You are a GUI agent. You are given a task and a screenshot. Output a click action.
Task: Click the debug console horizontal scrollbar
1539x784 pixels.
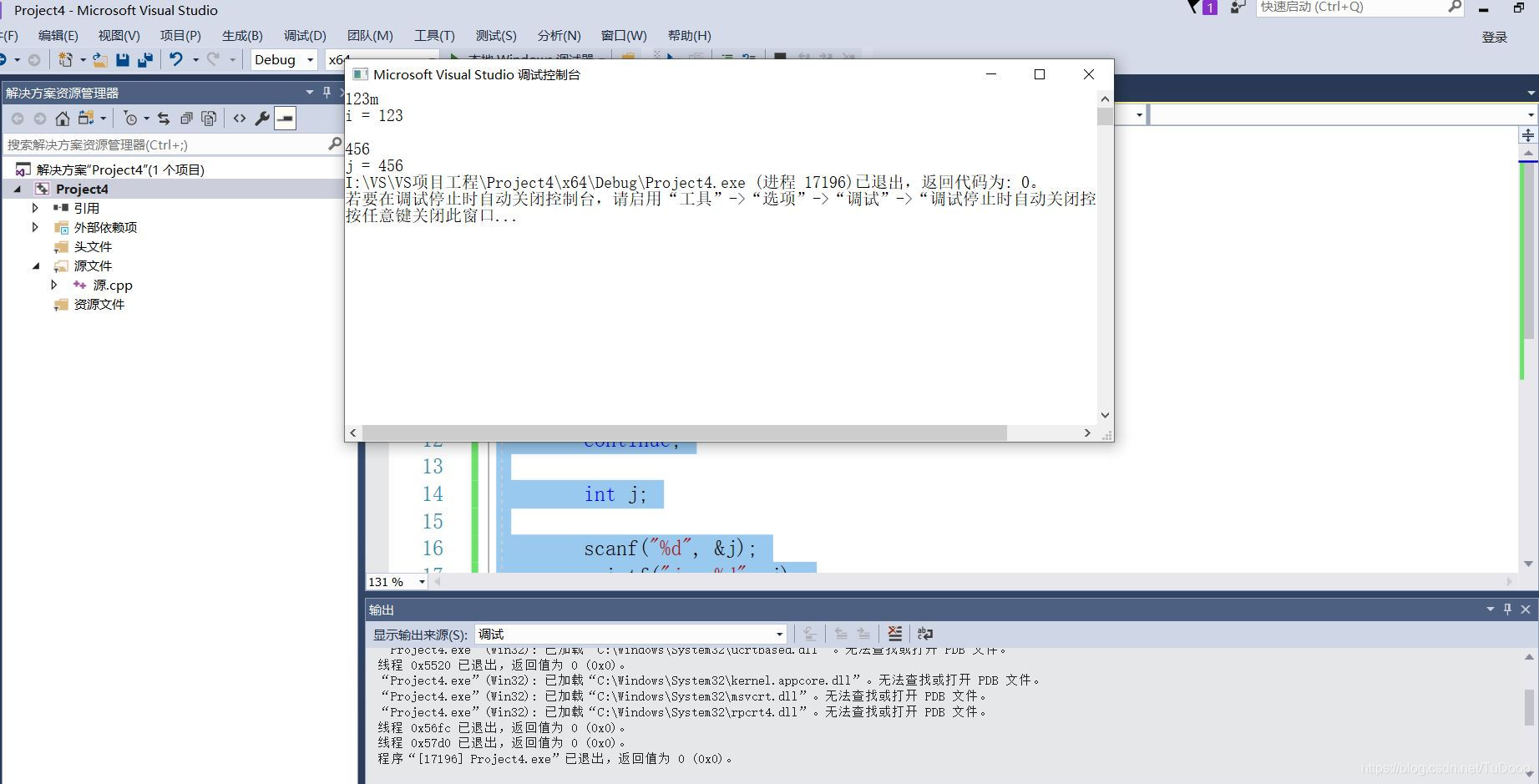[684, 432]
